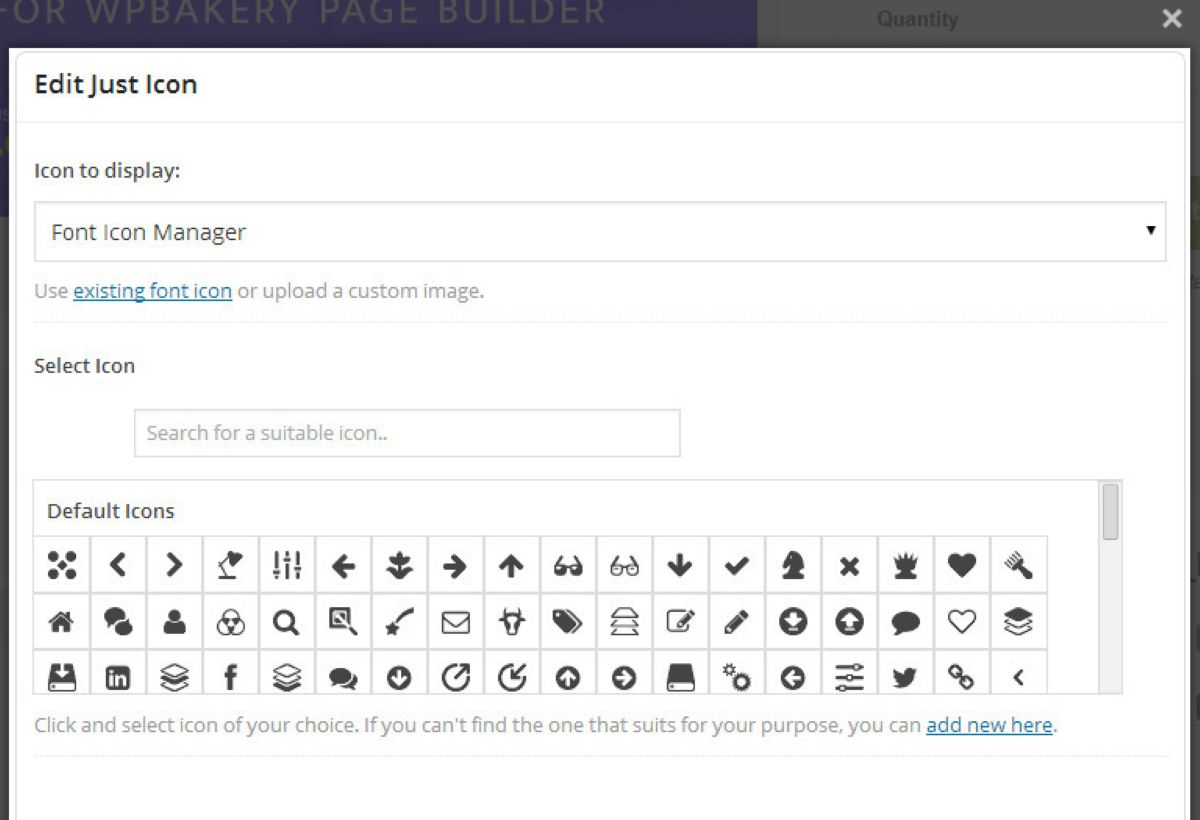Screen dimensions: 1200x820
Task: Select the Facebook f icon
Action: tap(230, 678)
